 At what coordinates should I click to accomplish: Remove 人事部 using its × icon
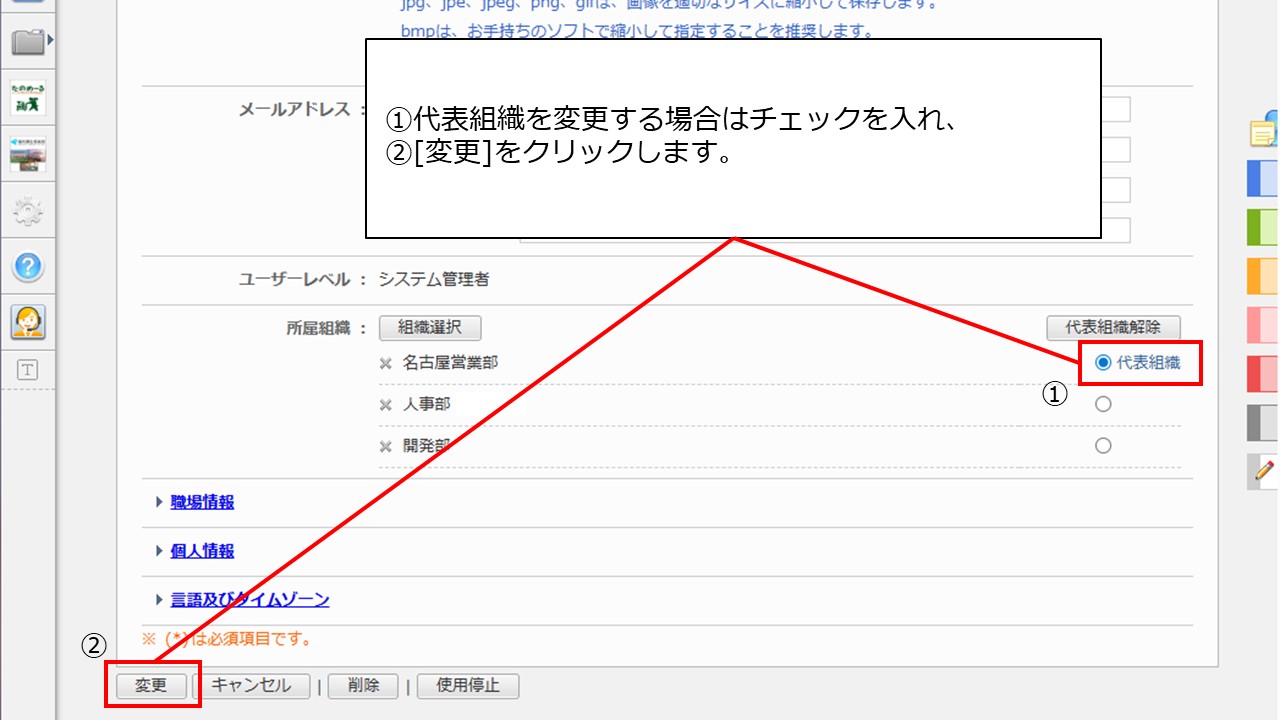385,405
